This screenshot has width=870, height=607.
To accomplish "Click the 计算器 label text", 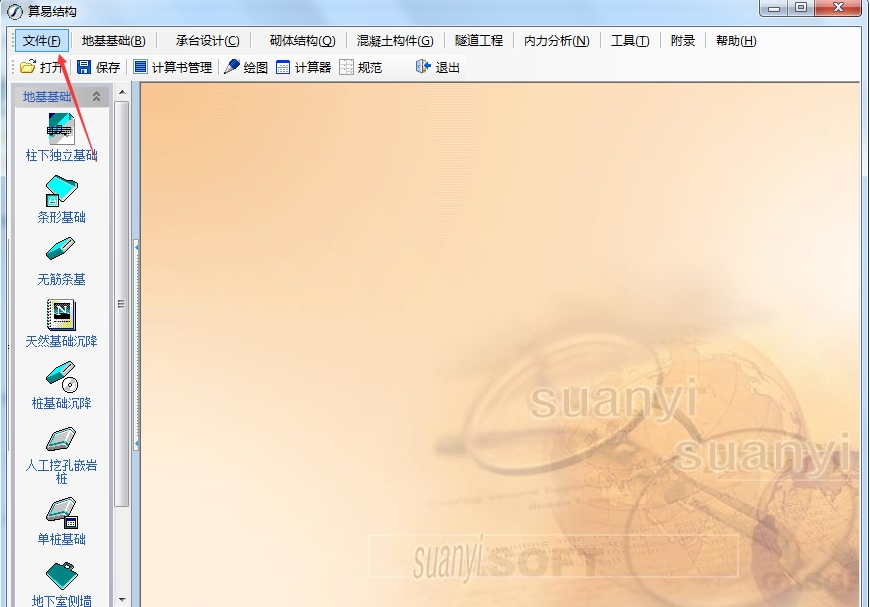I will tap(312, 68).
